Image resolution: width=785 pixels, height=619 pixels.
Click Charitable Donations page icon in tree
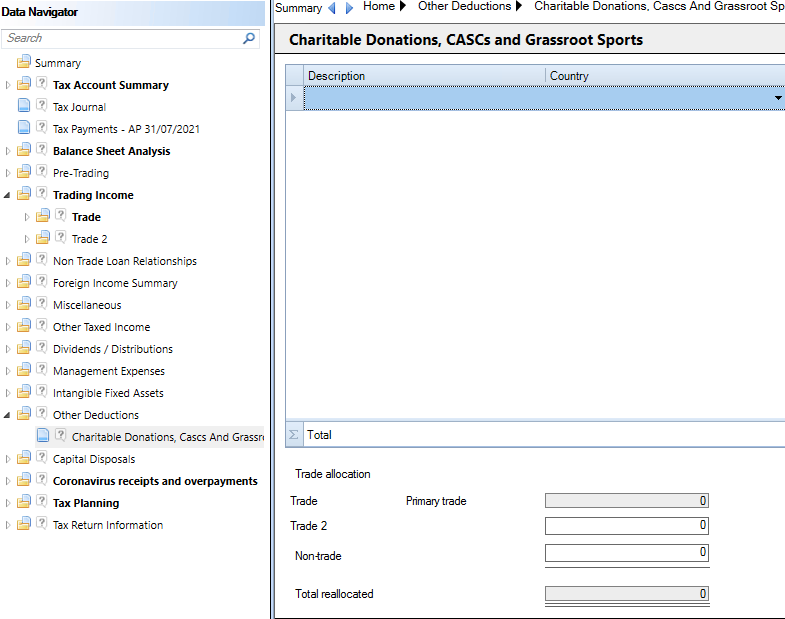(x=43, y=436)
